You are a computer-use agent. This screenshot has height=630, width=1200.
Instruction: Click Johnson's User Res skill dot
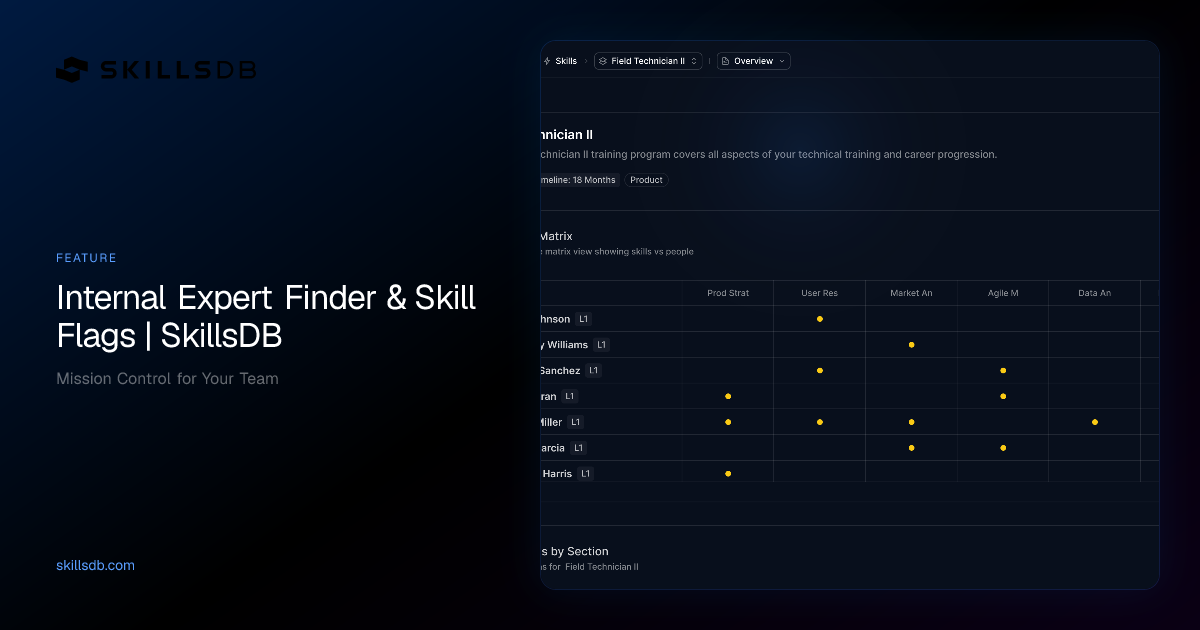coord(820,319)
